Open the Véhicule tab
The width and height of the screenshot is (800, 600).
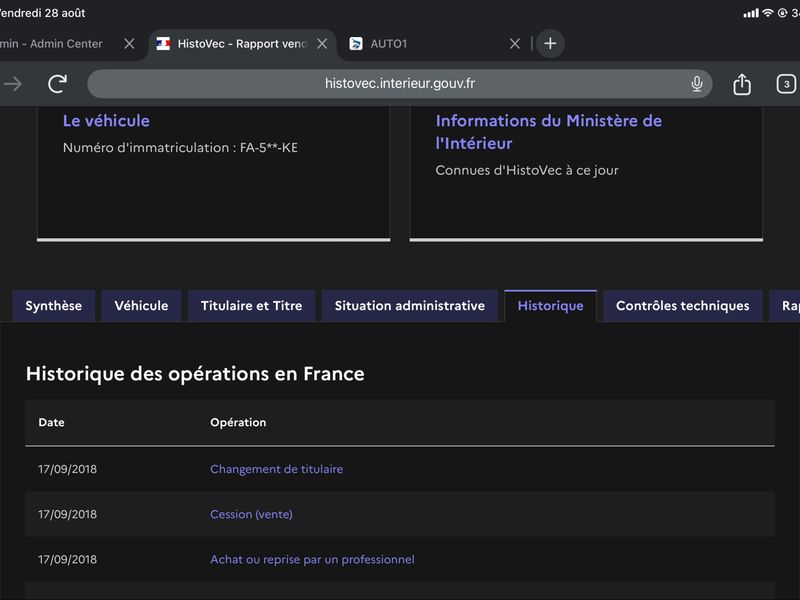point(141,306)
